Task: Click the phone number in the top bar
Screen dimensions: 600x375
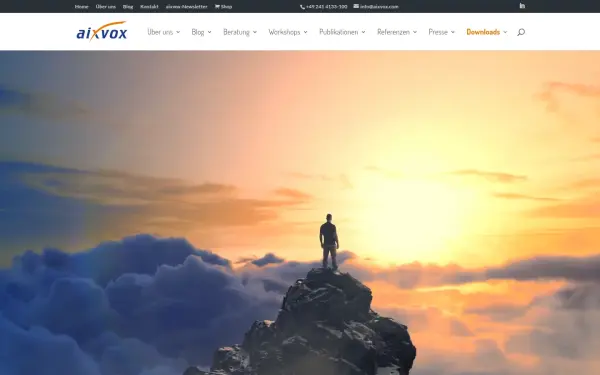Action: pos(324,7)
